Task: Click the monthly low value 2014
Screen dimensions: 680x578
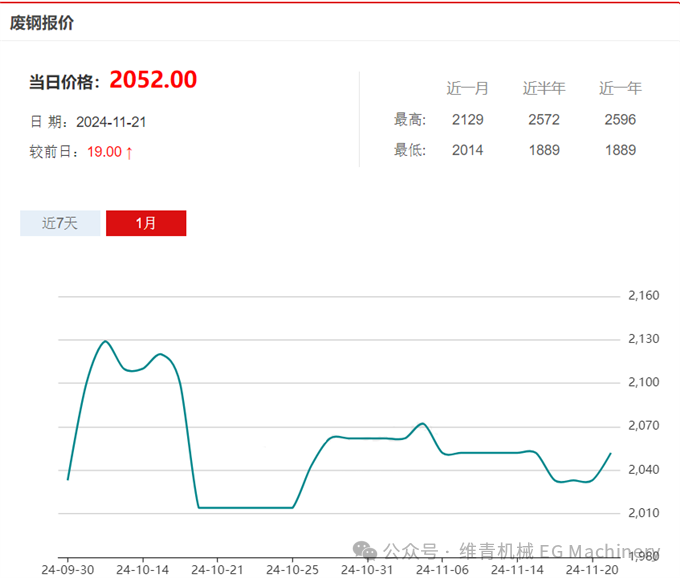Action: 468,150
